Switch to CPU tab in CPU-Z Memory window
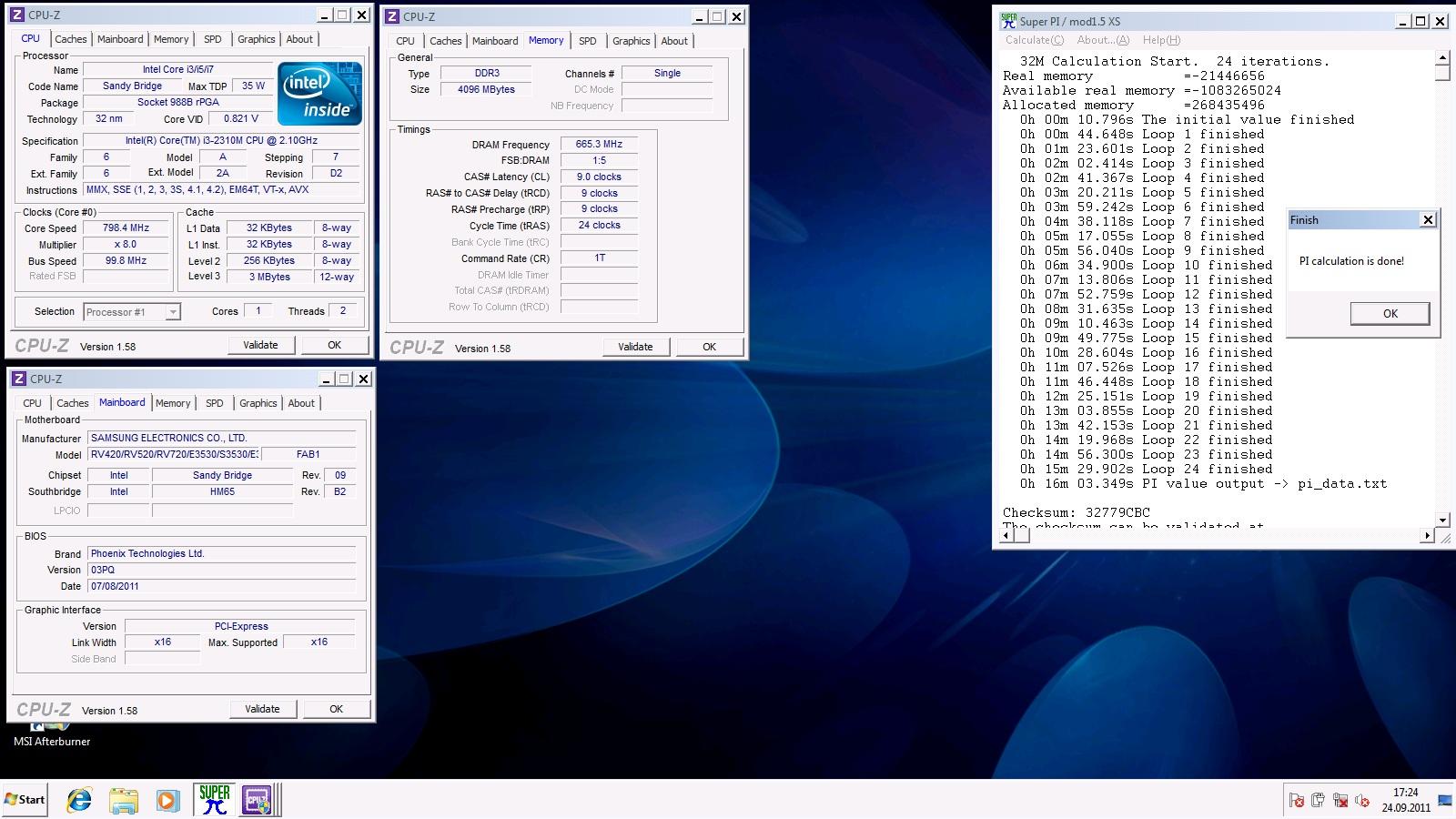Image resolution: width=1456 pixels, height=819 pixels. click(405, 41)
